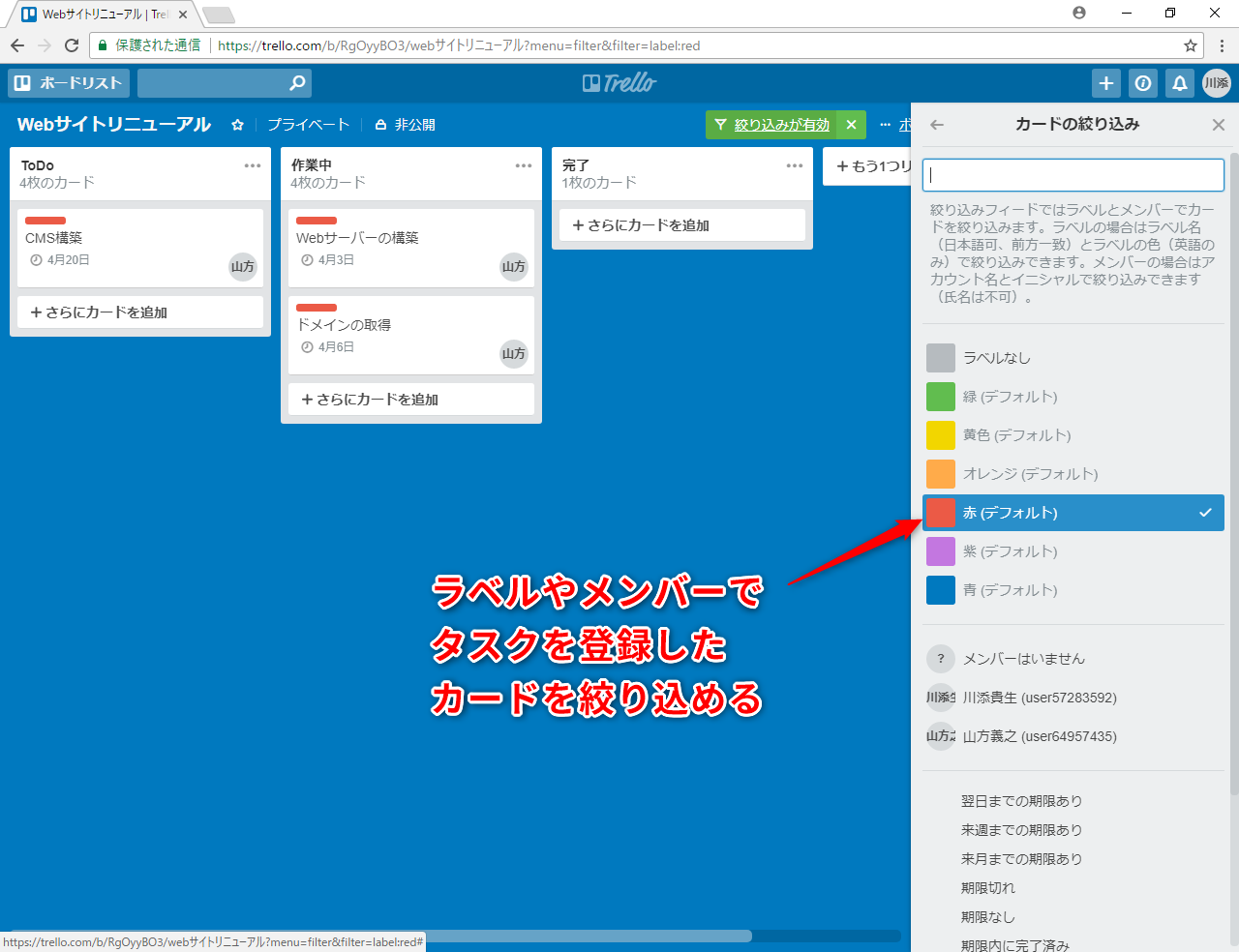Click the 山方 avatar on CMS構築 card
This screenshot has height=952, width=1239.
click(243, 267)
